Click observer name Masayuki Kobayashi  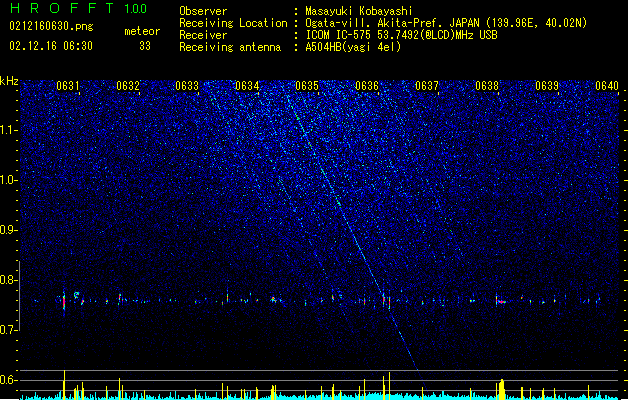coord(359,11)
